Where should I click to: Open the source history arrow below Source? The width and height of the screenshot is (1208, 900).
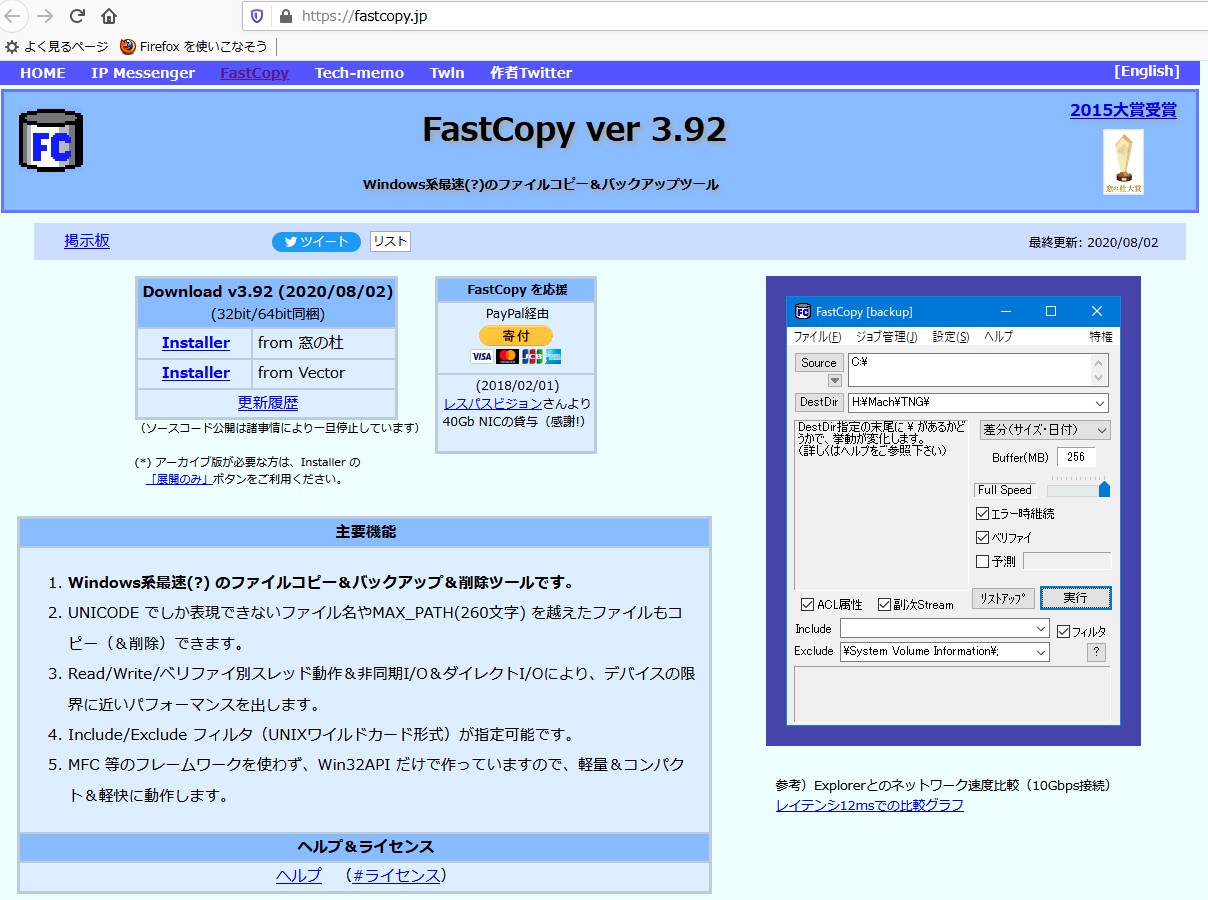(834, 380)
